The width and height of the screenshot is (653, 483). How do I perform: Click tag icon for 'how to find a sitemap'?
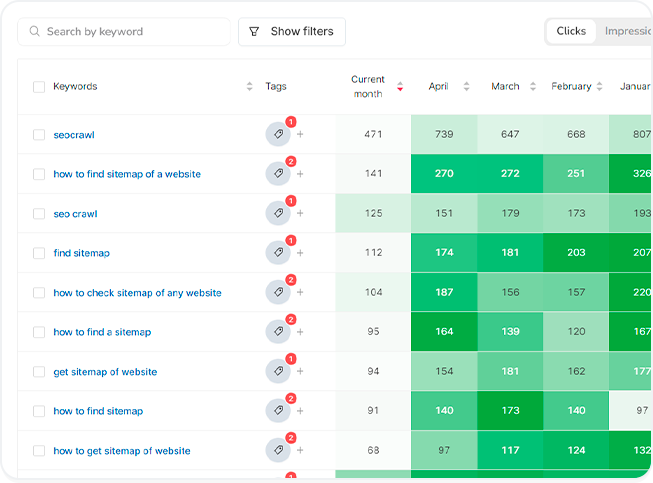point(277,332)
